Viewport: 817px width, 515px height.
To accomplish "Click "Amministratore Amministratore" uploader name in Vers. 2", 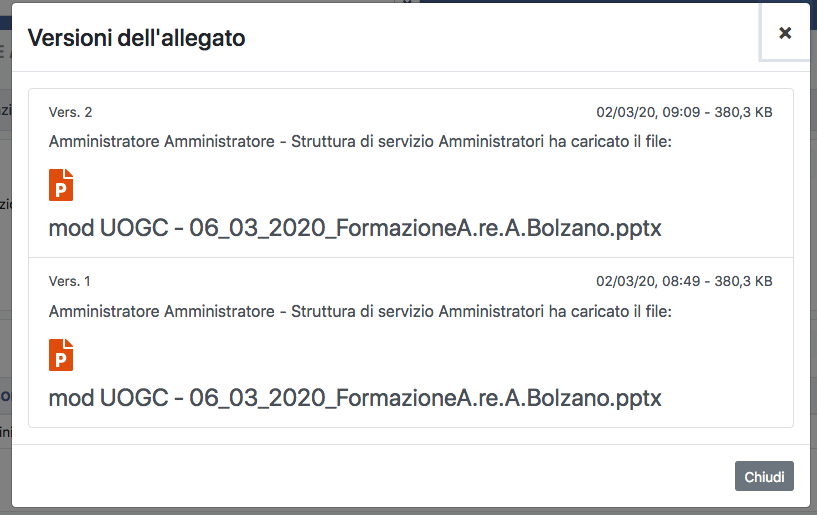I will (x=161, y=142).
